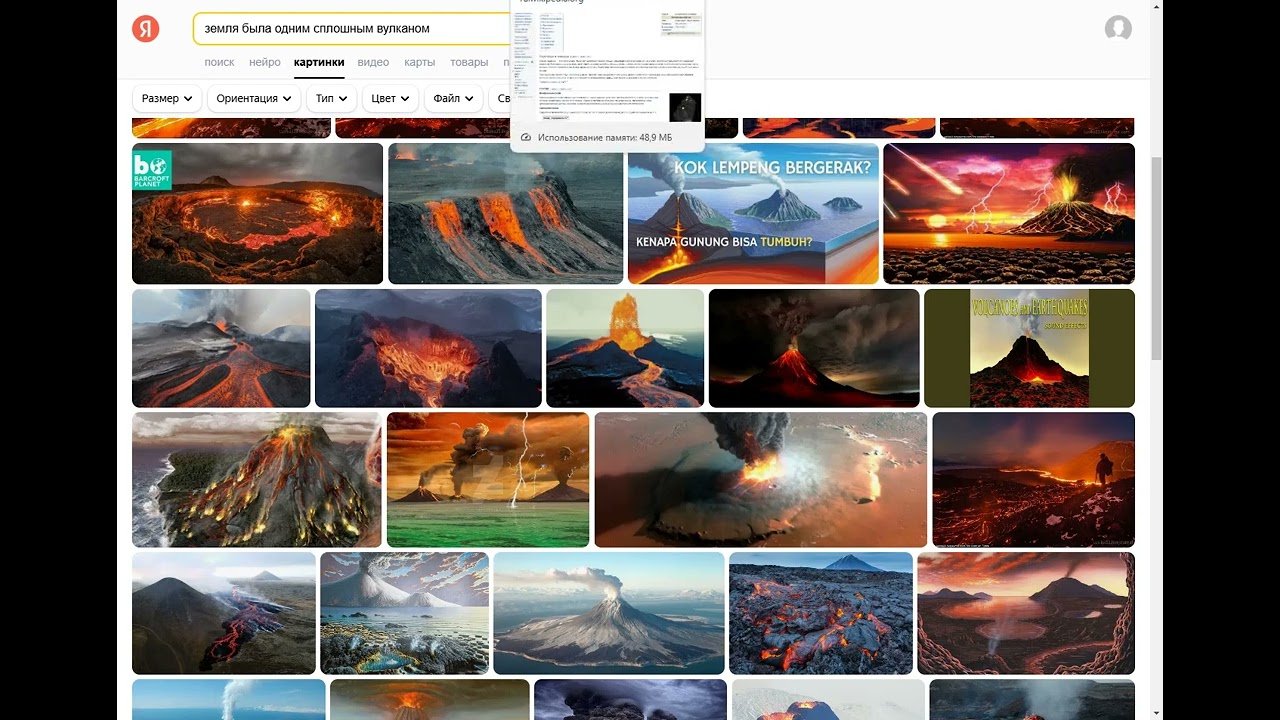Open the coastal volcano island with fires image
1280x720 pixels.
[257, 480]
